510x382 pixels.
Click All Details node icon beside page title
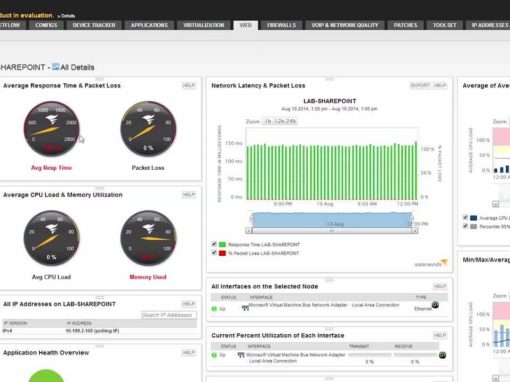(x=56, y=67)
